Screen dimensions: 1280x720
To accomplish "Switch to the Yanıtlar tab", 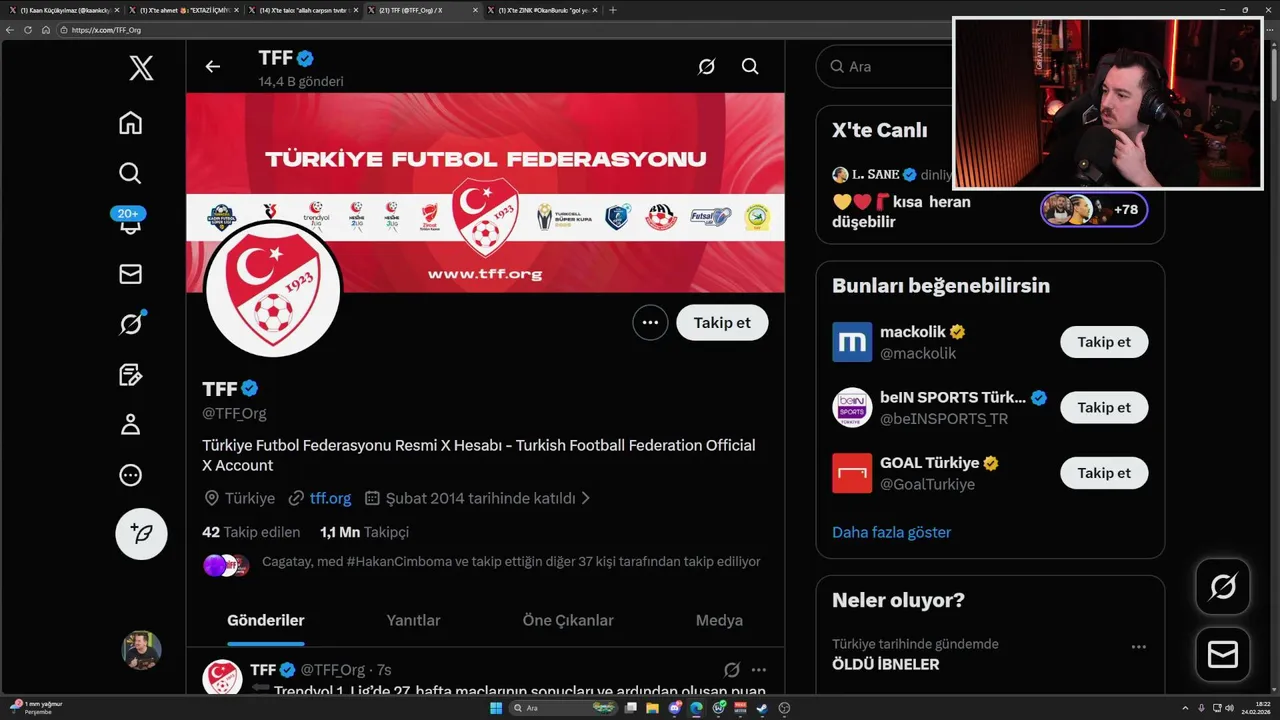I will point(413,620).
